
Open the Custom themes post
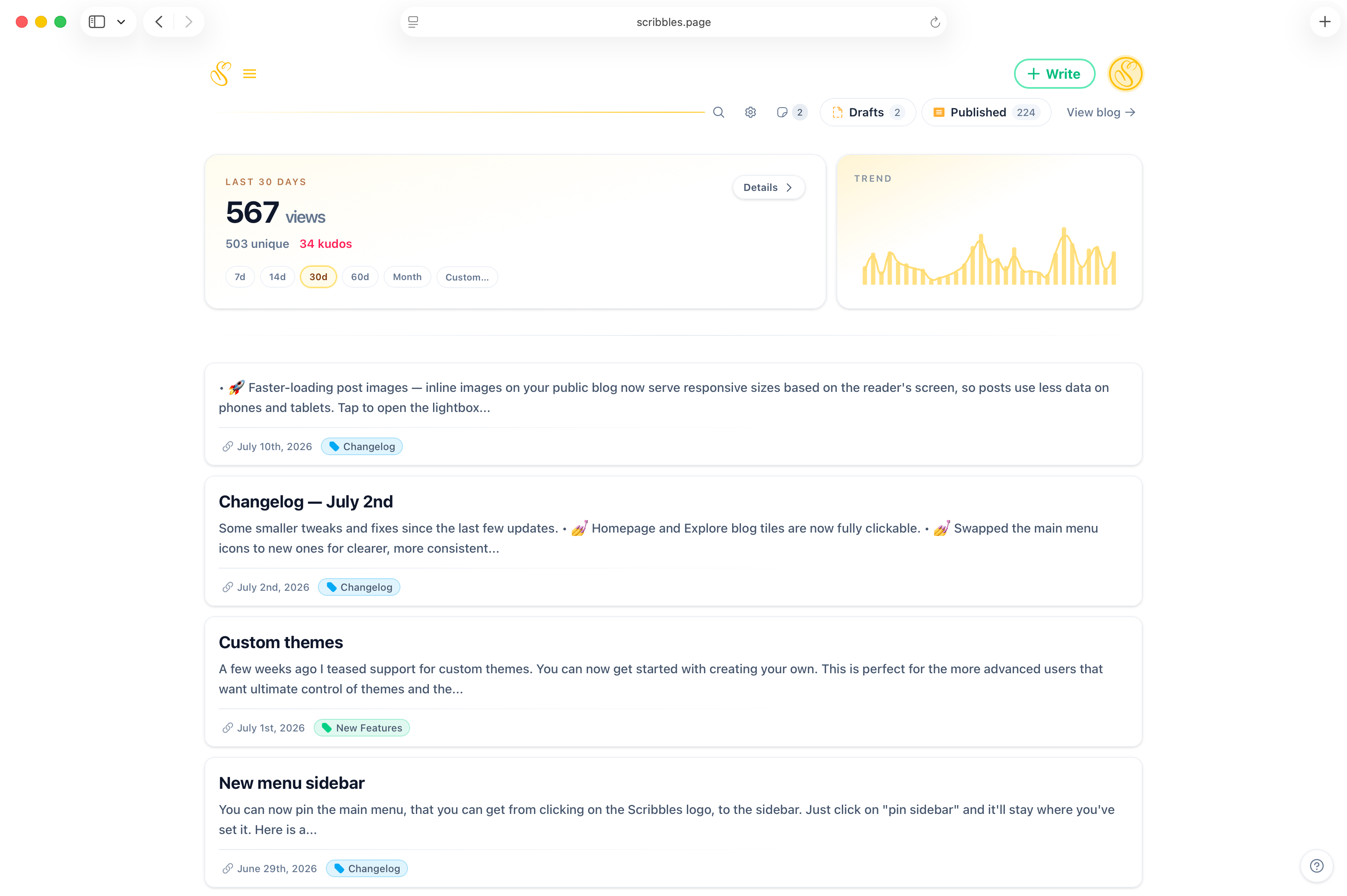coord(281,642)
